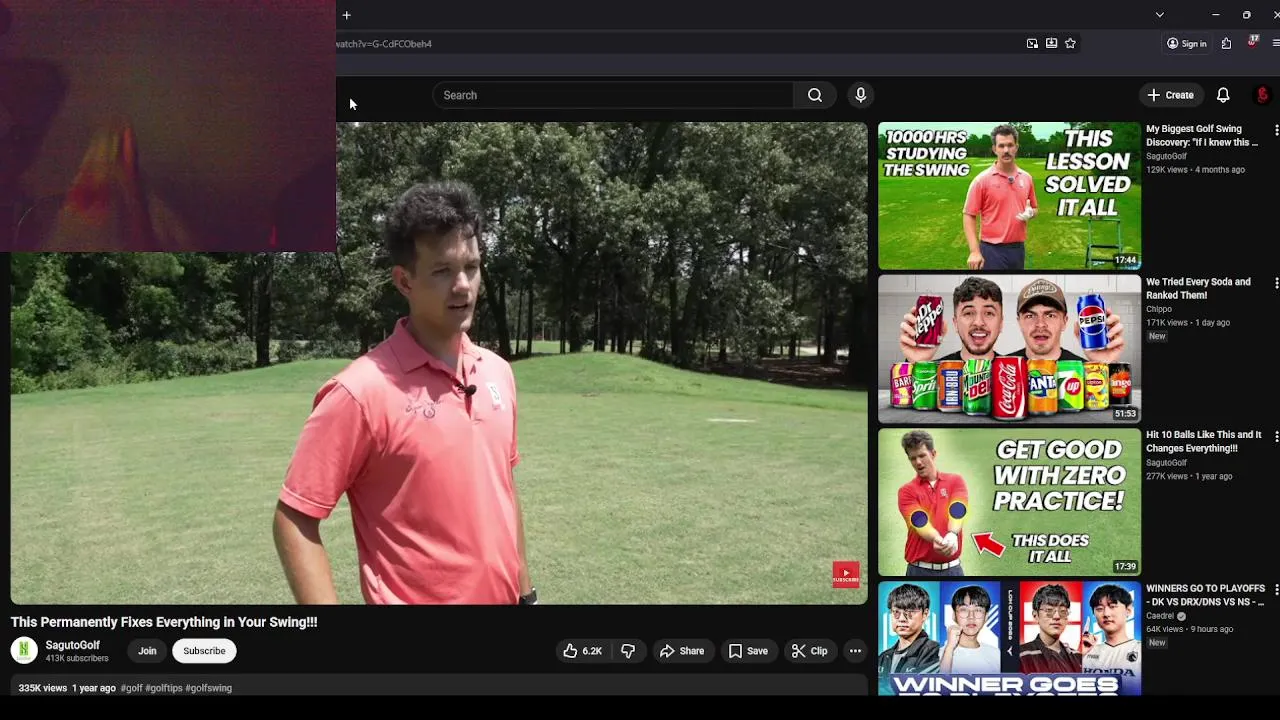Screen dimensions: 1280x720
Task: Open options for 'My Biggest Golf Swing Discovery'
Action: click(x=1276, y=130)
